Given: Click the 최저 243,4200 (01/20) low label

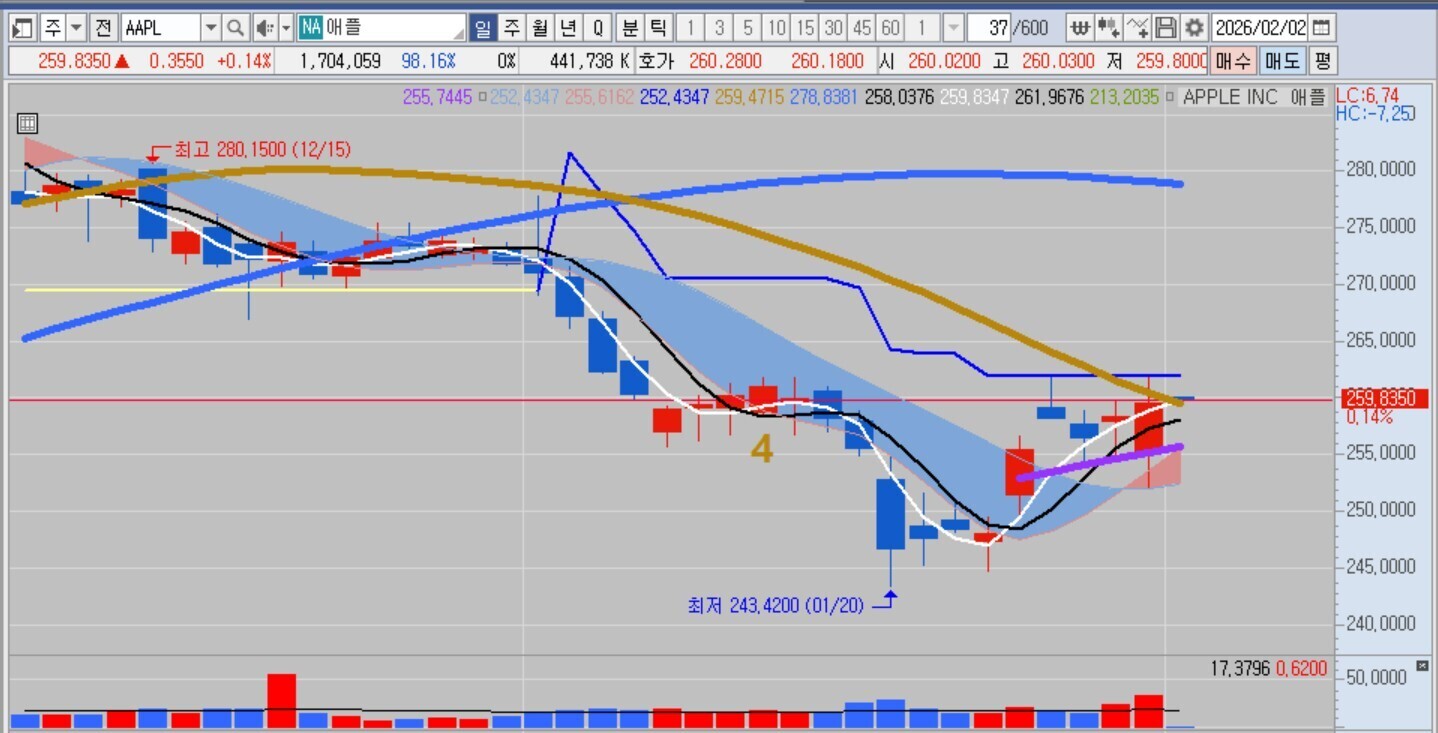Looking at the screenshot, I should pos(775,605).
